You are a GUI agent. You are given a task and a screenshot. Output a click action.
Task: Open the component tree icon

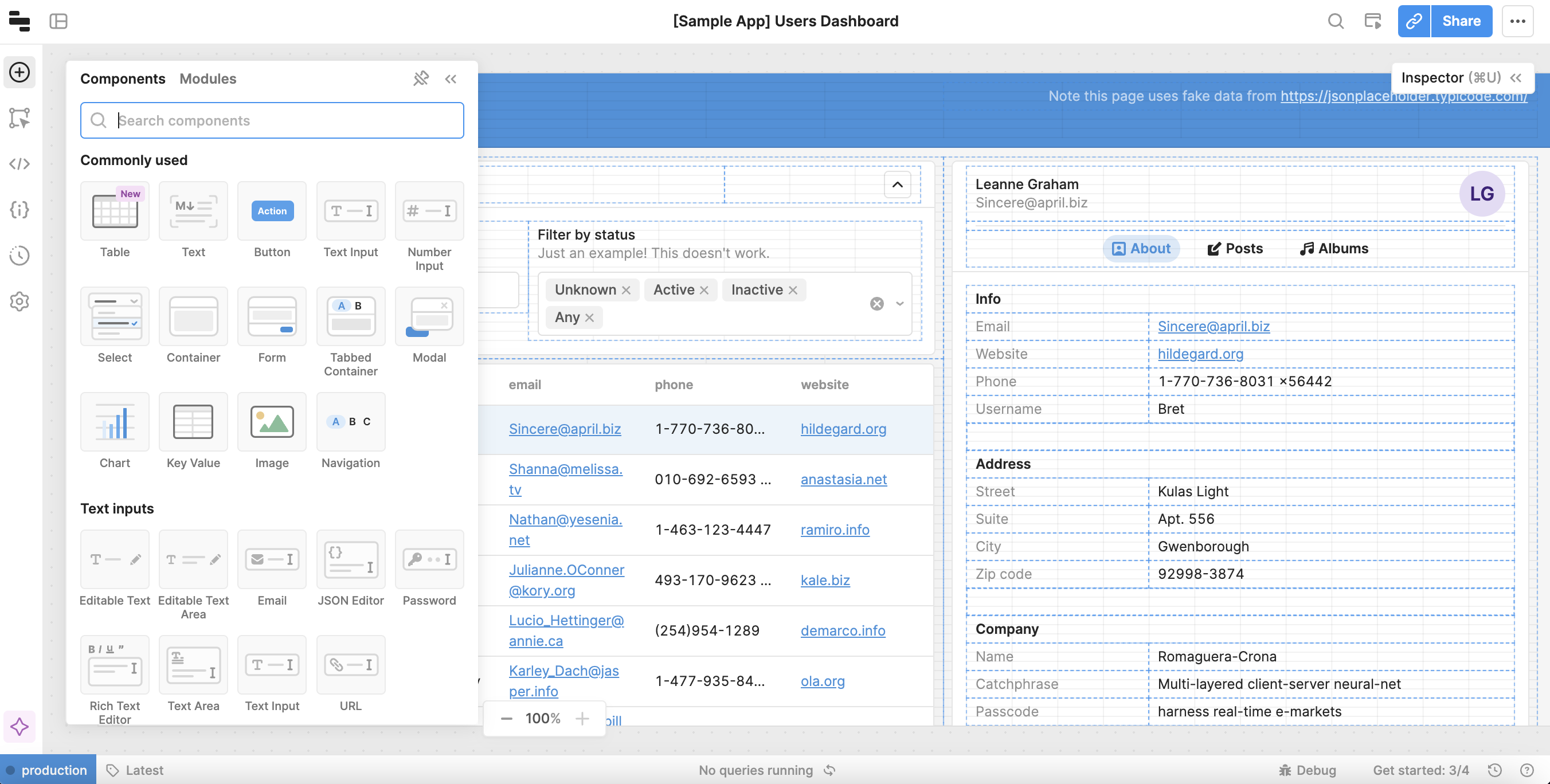(x=19, y=118)
